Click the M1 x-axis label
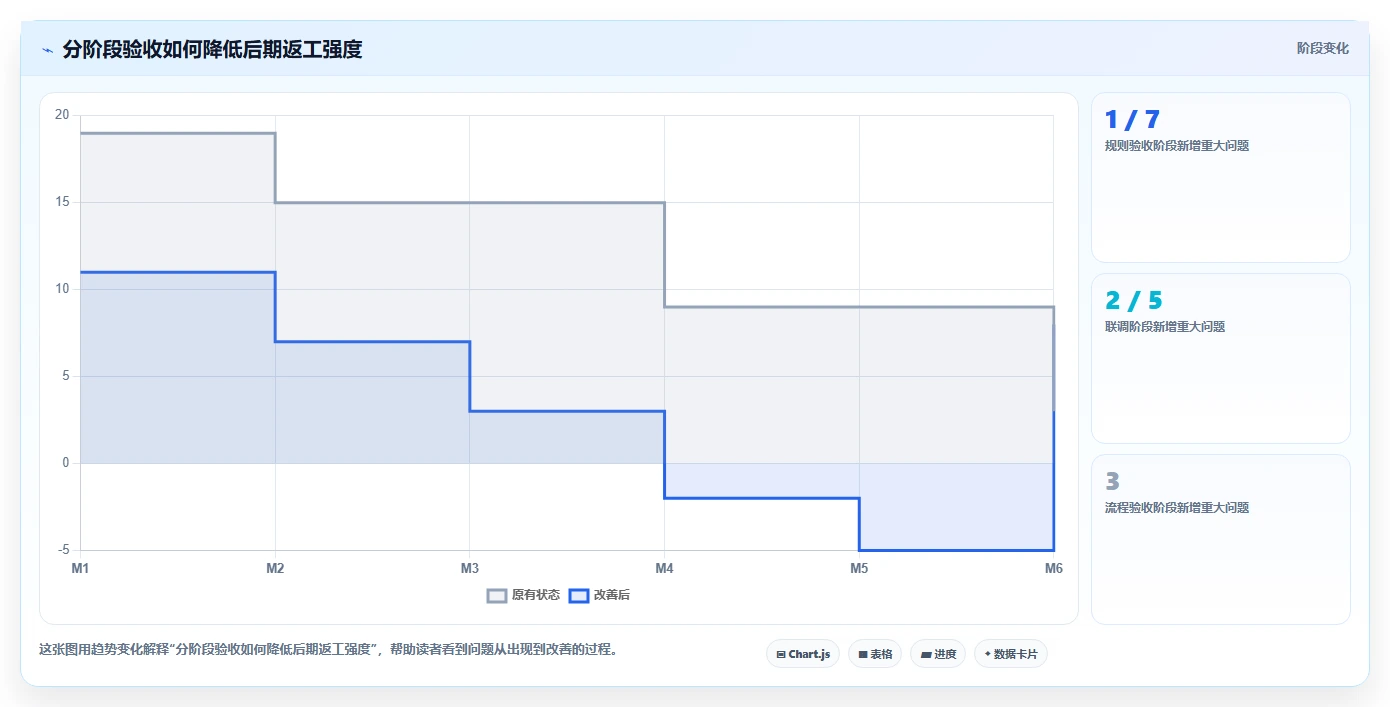1390x707 pixels. (80, 568)
